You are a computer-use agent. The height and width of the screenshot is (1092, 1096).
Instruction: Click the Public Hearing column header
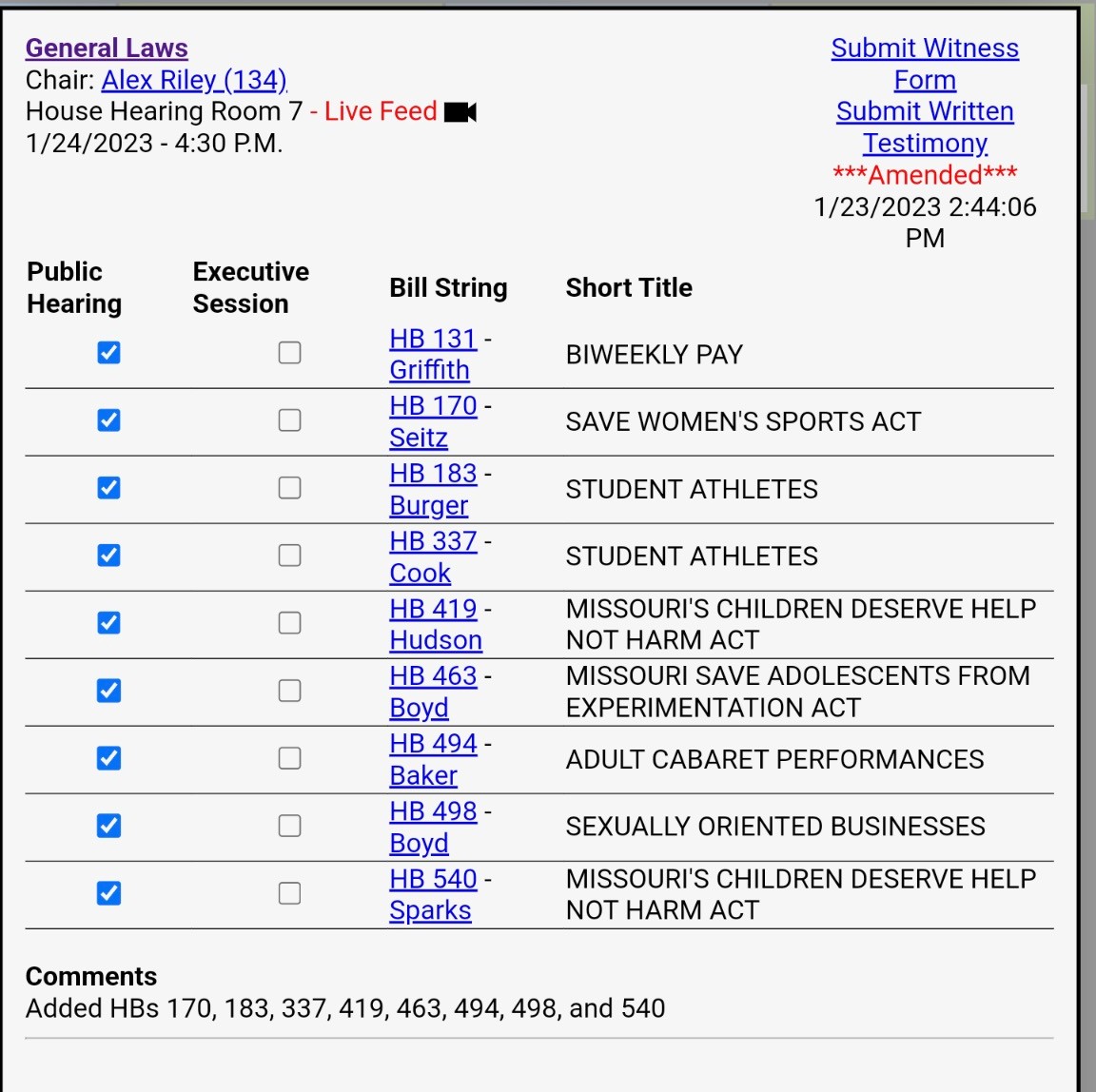[75, 288]
